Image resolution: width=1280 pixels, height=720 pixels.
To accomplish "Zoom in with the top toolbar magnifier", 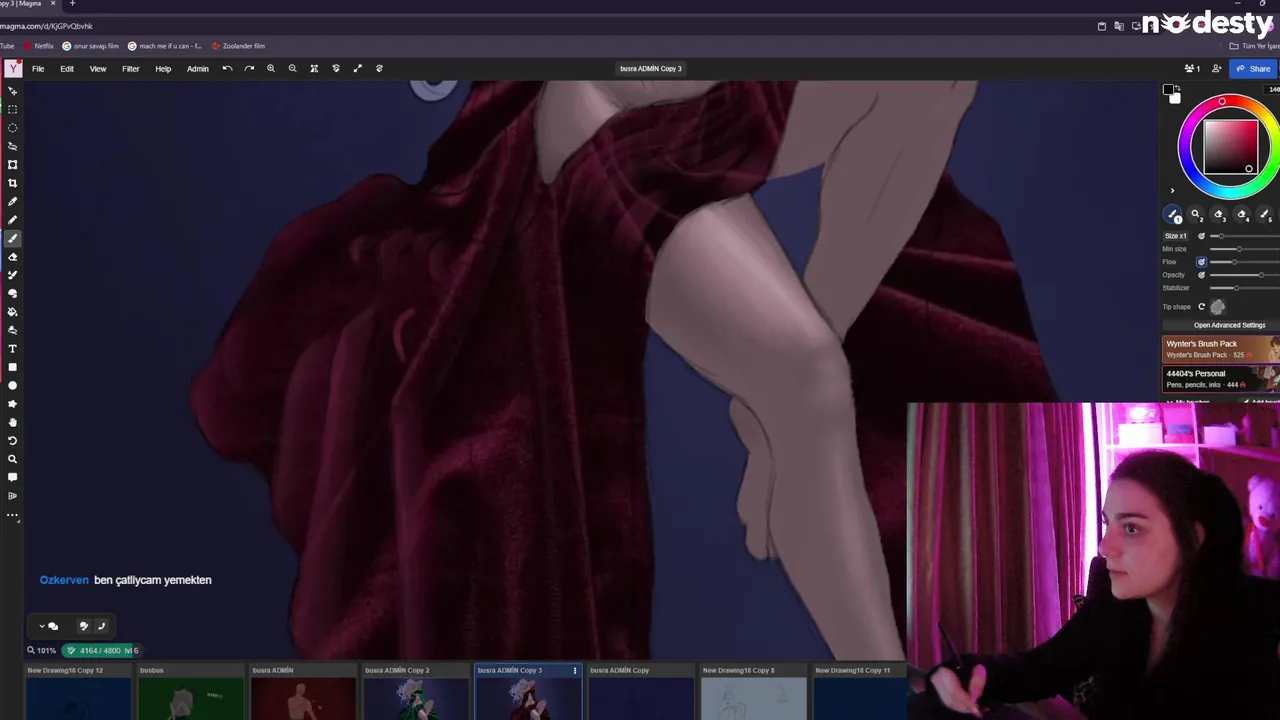I will pos(271,68).
